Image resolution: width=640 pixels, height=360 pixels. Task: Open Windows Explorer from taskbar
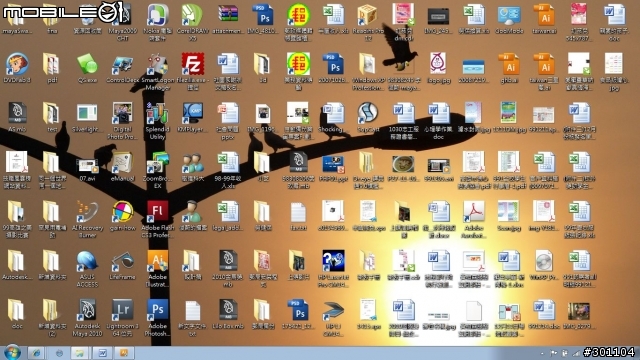pos(80,353)
